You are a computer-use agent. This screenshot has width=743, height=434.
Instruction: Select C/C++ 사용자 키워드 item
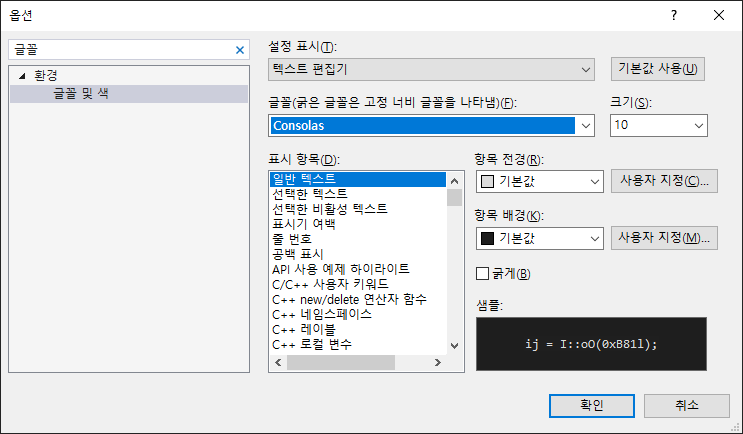pyautogui.click(x=358, y=284)
